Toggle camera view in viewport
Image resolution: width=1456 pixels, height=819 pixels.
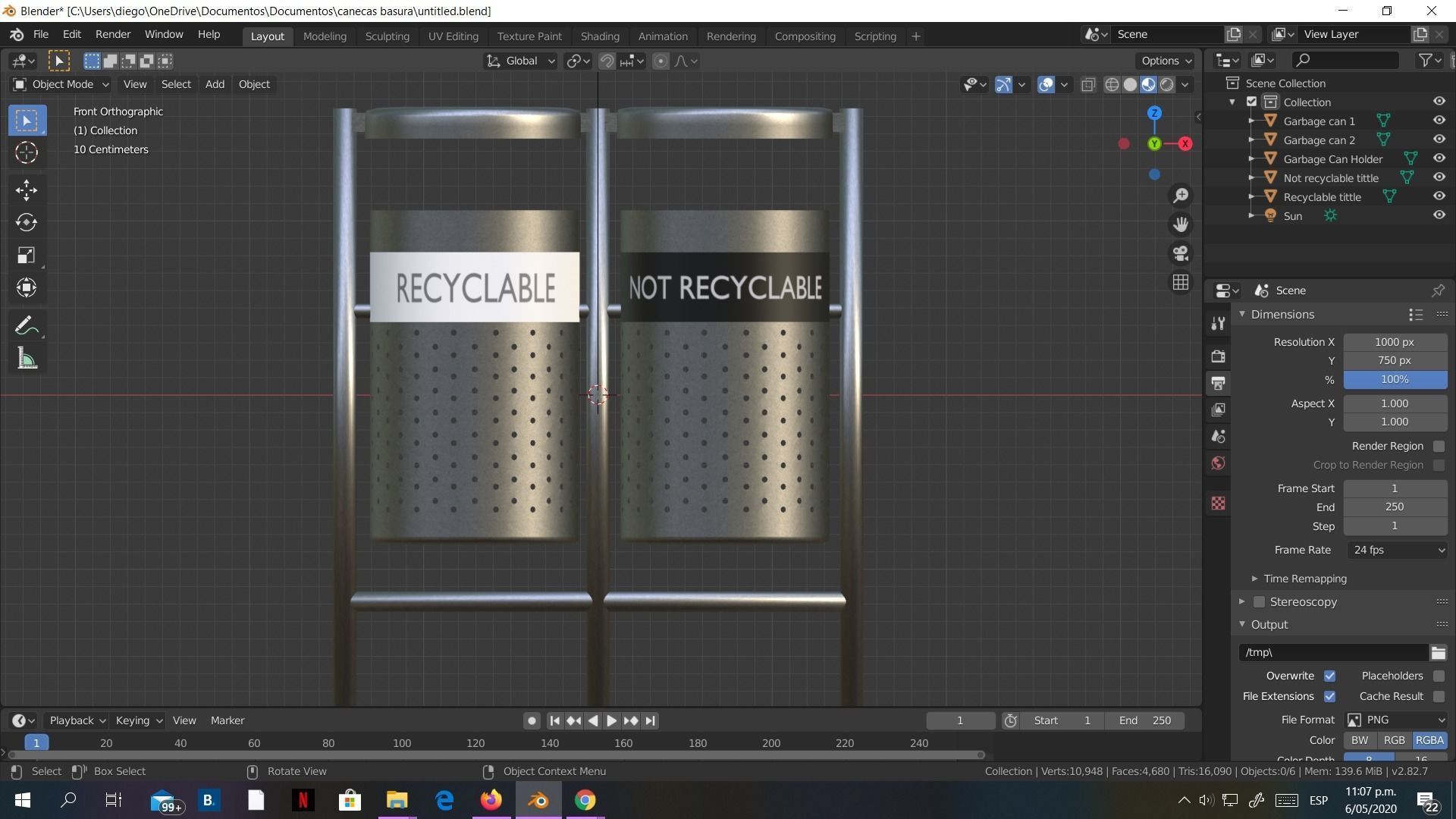coord(1181,253)
